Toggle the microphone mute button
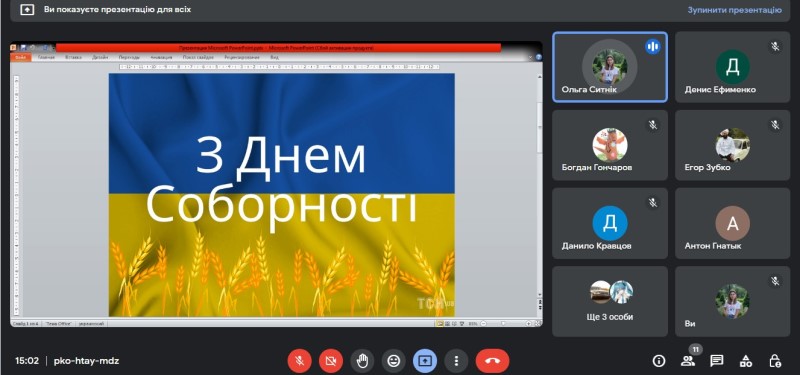The height and width of the screenshot is (375, 800). [299, 361]
